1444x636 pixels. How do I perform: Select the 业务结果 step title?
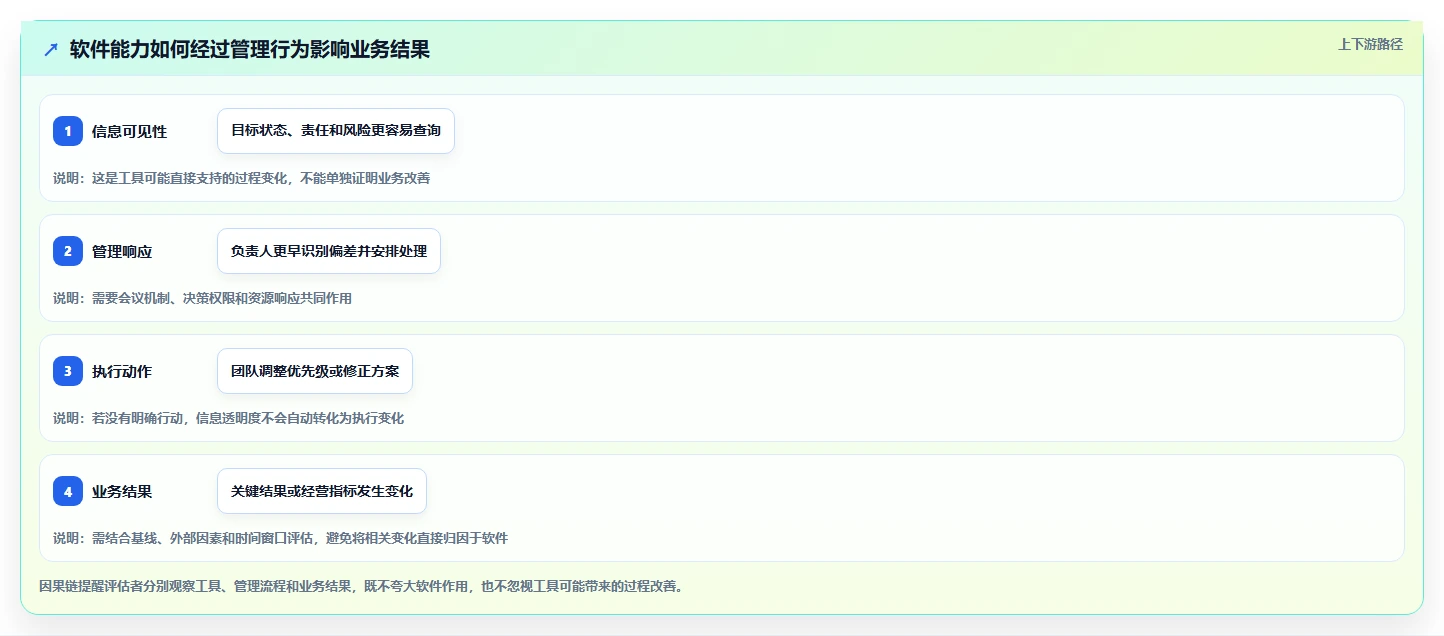122,491
